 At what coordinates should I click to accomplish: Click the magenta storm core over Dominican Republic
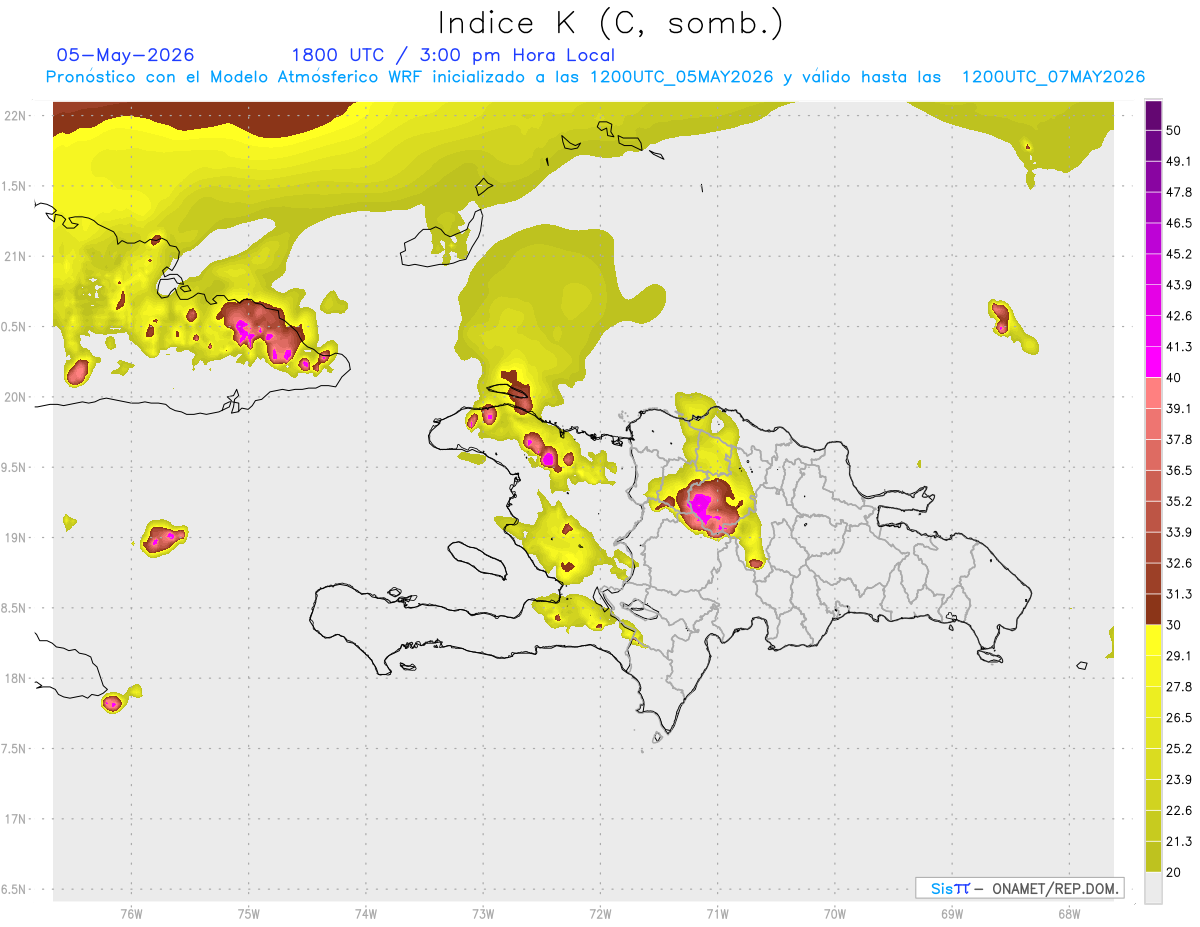click(x=706, y=505)
